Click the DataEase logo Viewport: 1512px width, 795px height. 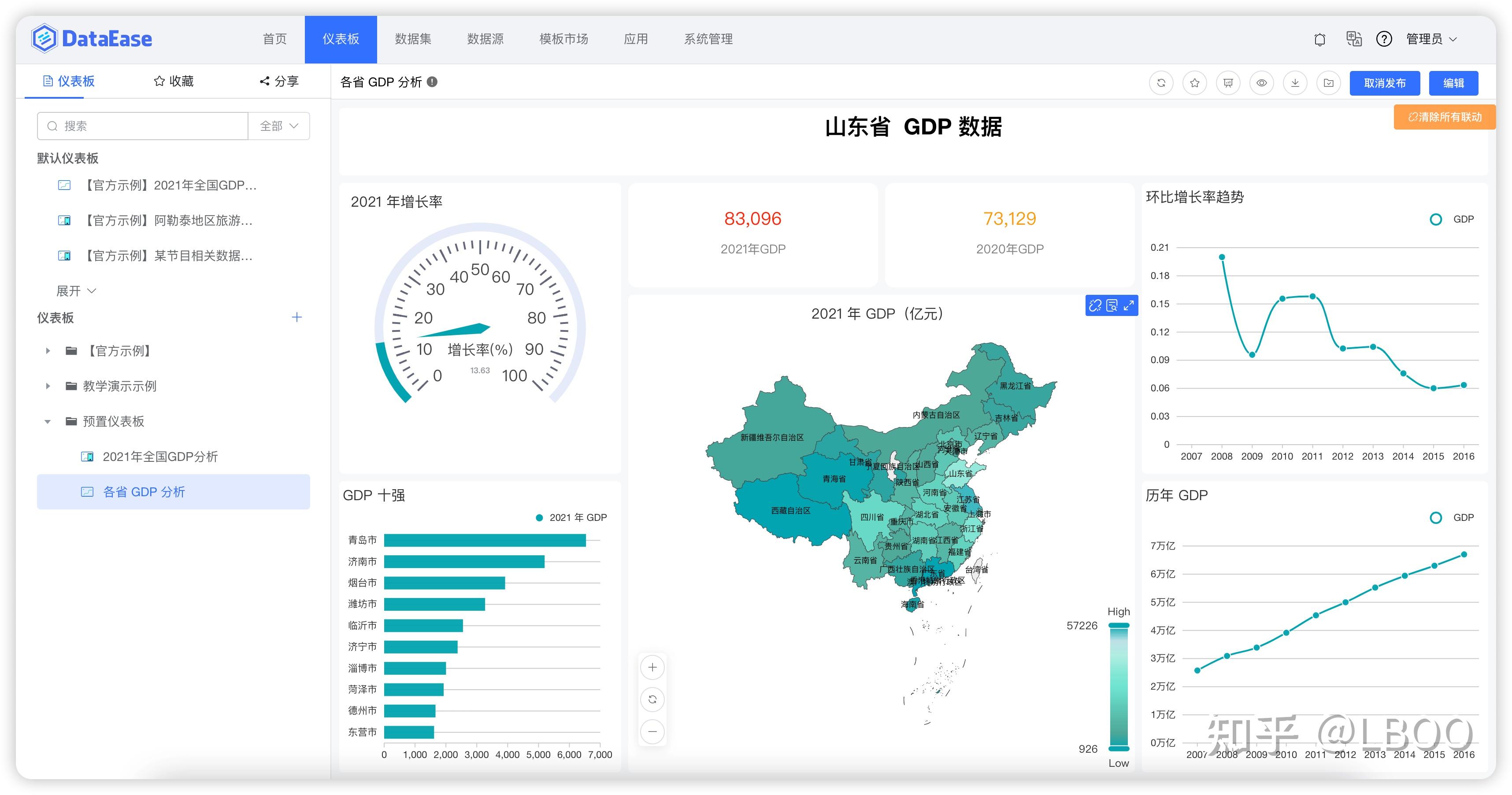(x=92, y=39)
